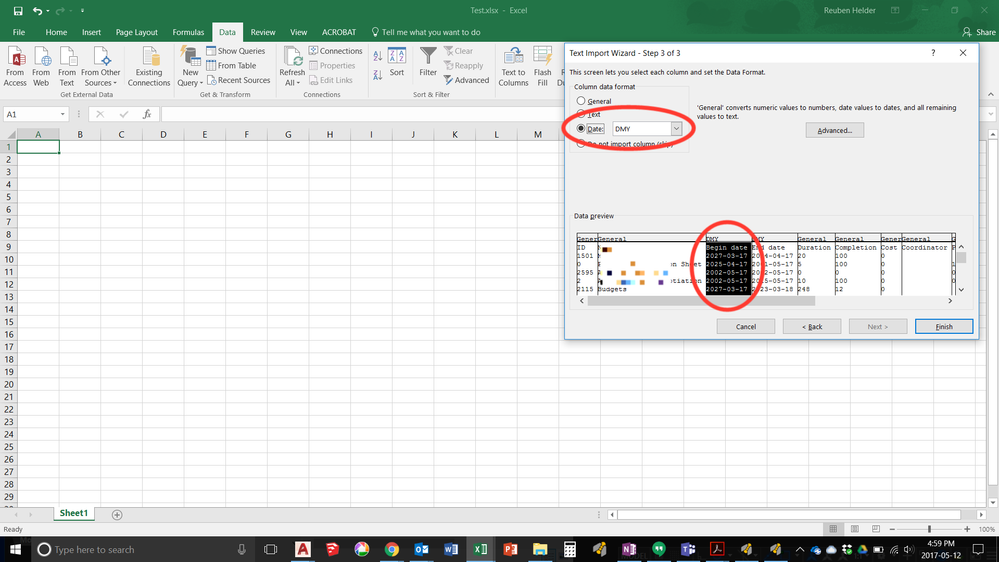Select the General radio button

pyautogui.click(x=580, y=101)
